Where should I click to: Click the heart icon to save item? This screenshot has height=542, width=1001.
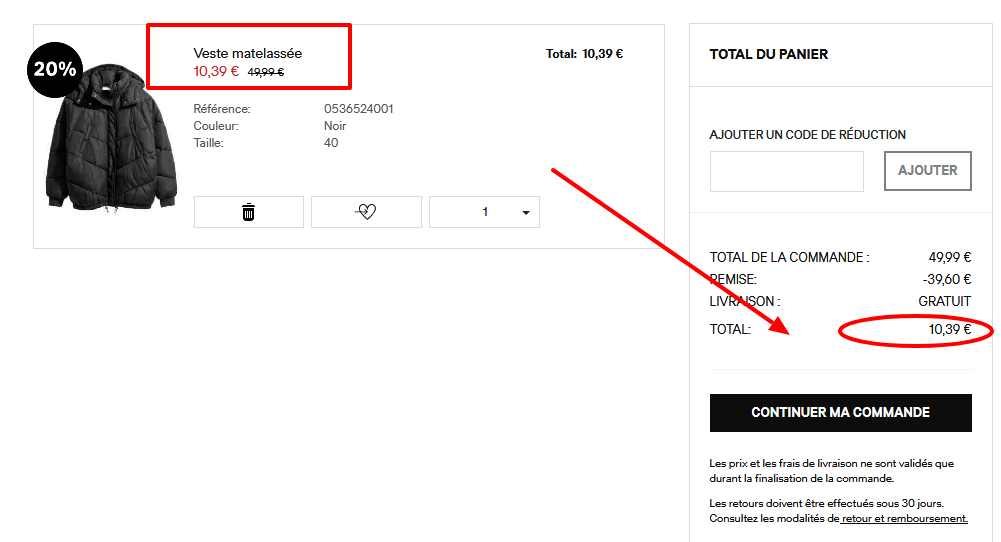click(366, 212)
